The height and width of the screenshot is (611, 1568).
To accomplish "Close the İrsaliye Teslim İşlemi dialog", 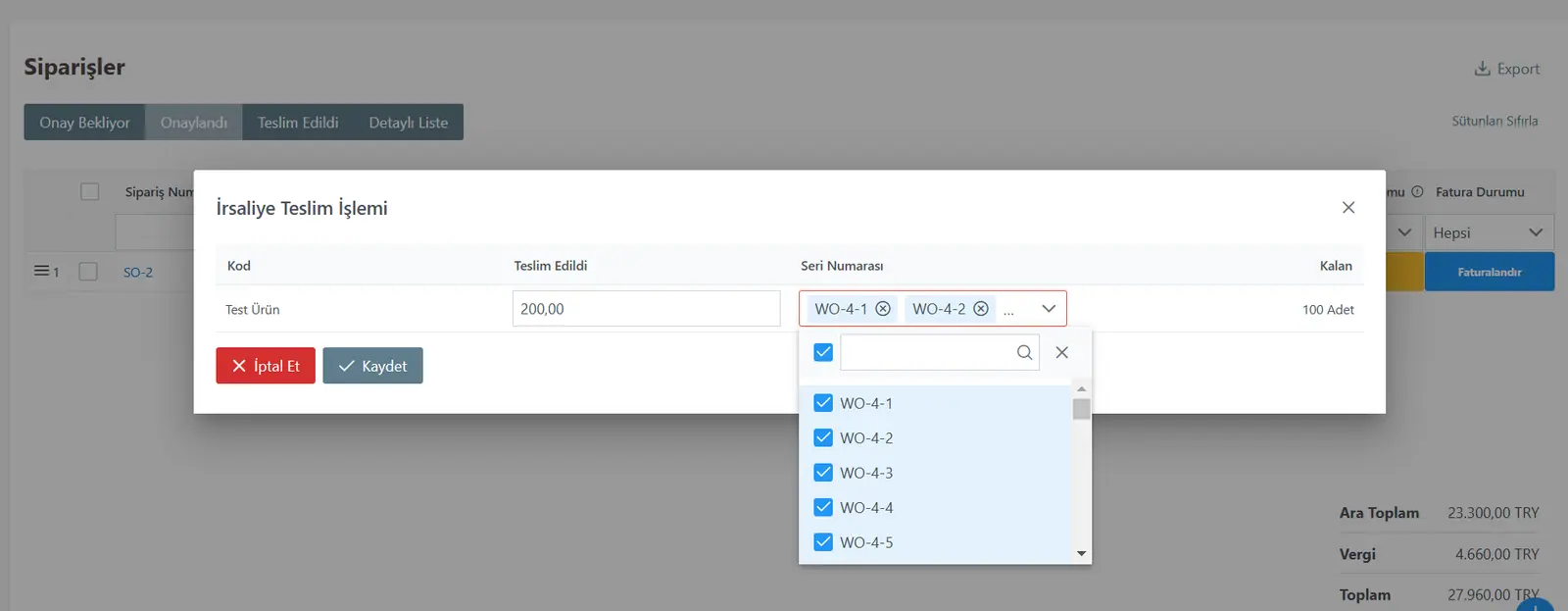I will pos(1348,208).
